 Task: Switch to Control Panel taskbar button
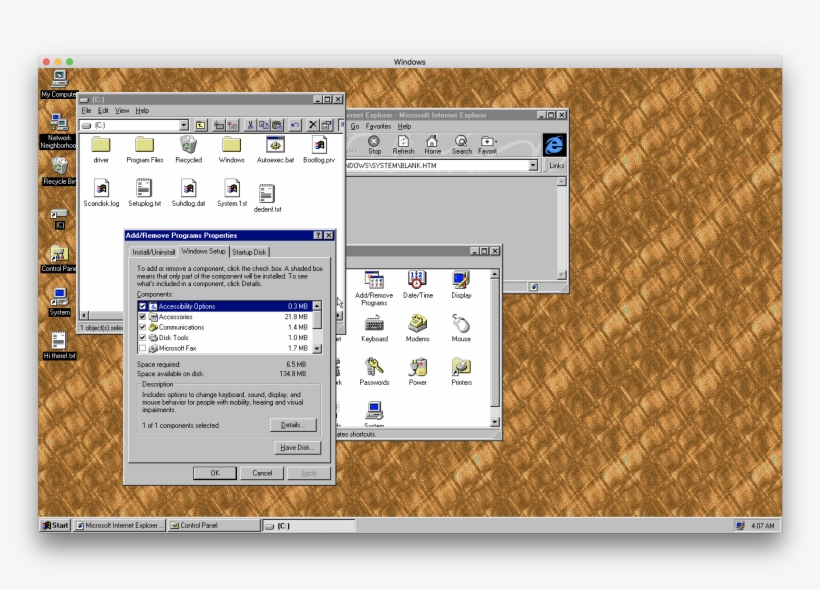click(x=213, y=525)
